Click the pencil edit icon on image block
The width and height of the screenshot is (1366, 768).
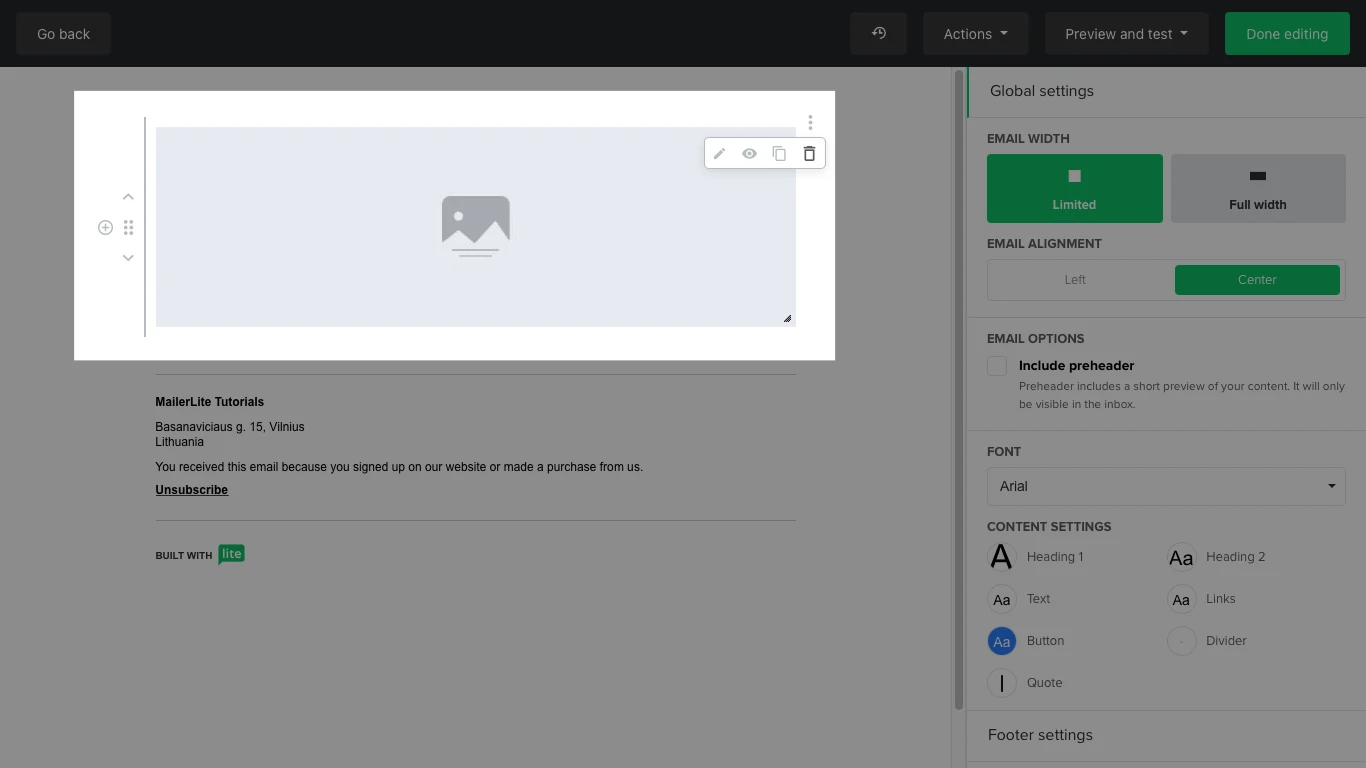[x=719, y=154]
